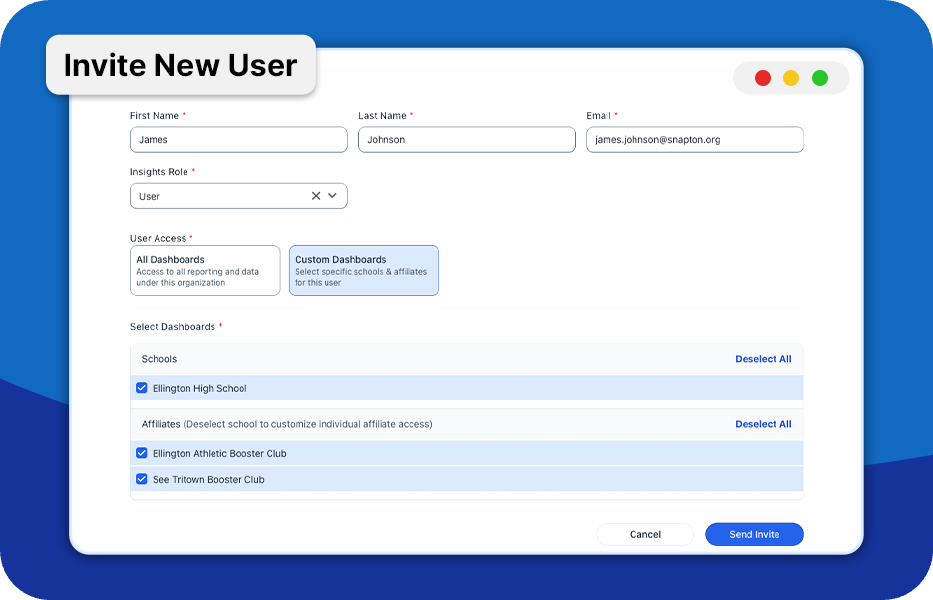This screenshot has width=933, height=600.
Task: Uncheck Ellington High School checkbox
Action: pos(142,388)
